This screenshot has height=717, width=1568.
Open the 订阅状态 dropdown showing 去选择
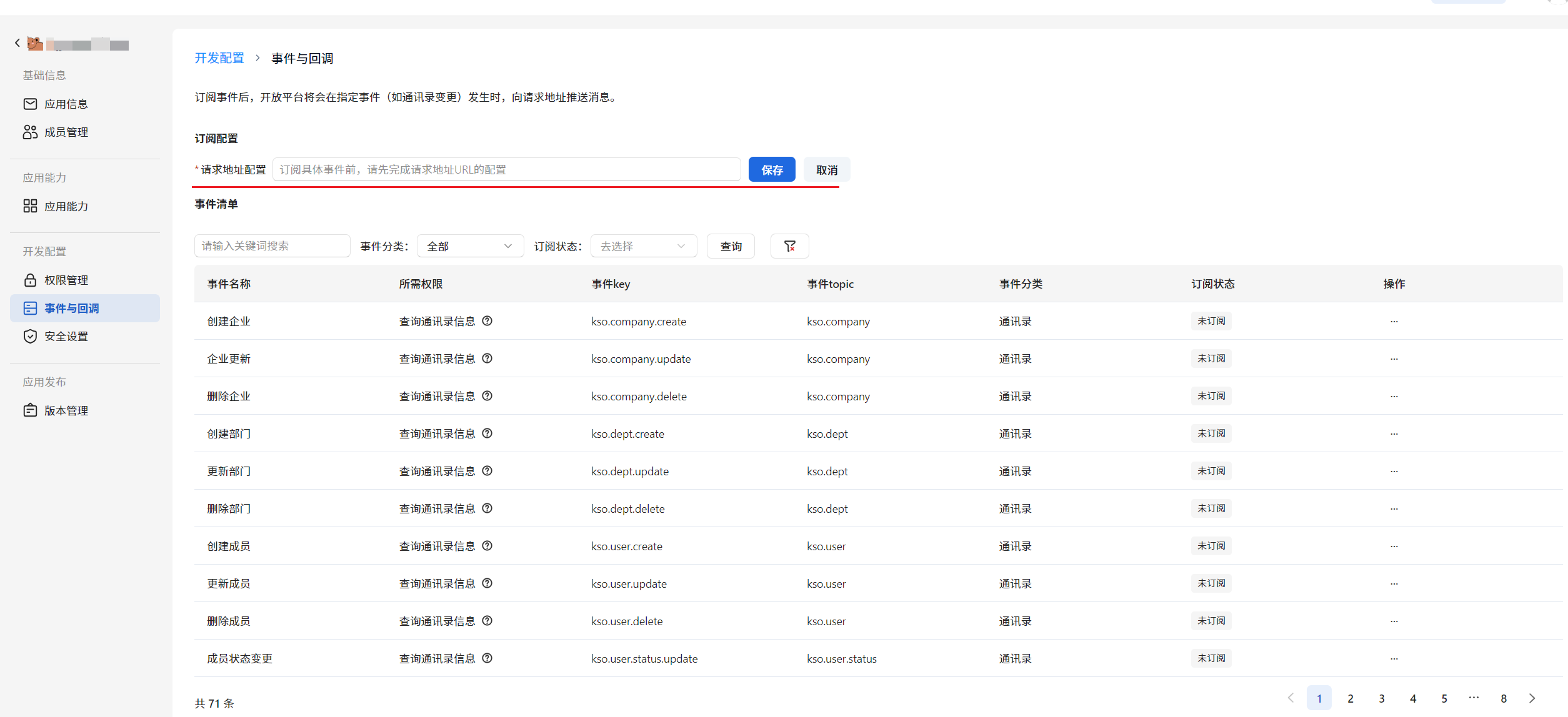pyautogui.click(x=643, y=245)
